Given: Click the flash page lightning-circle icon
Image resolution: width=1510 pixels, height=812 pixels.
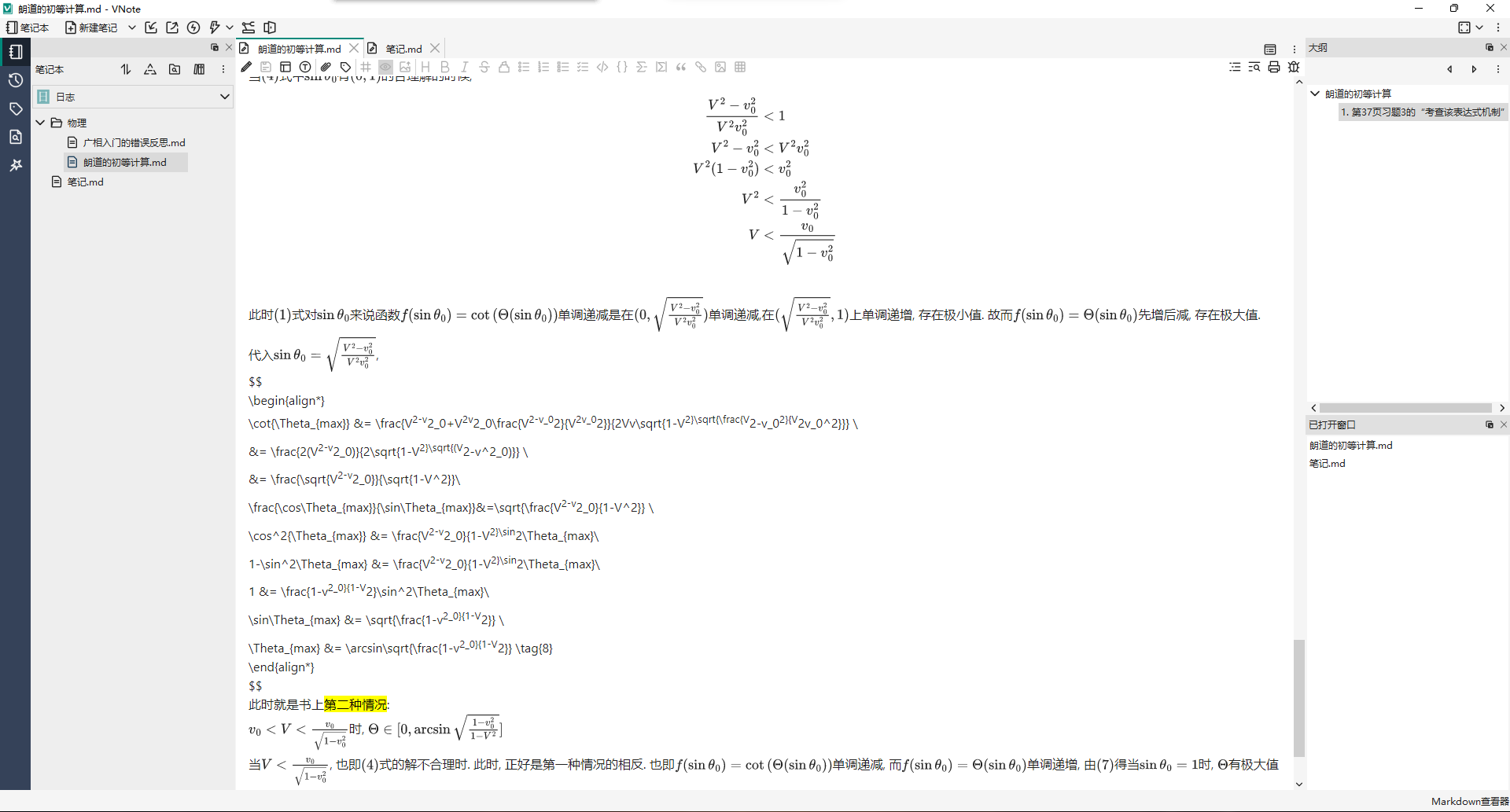Looking at the screenshot, I should [193, 28].
